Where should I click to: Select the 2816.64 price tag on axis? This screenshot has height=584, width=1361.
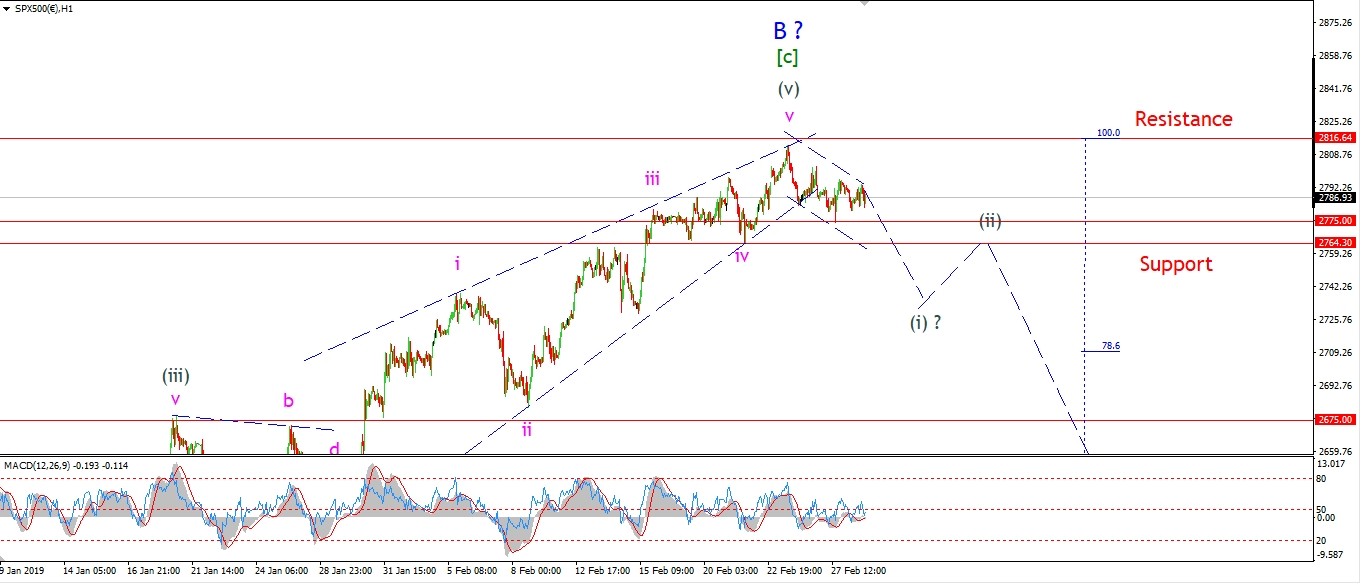1335,138
